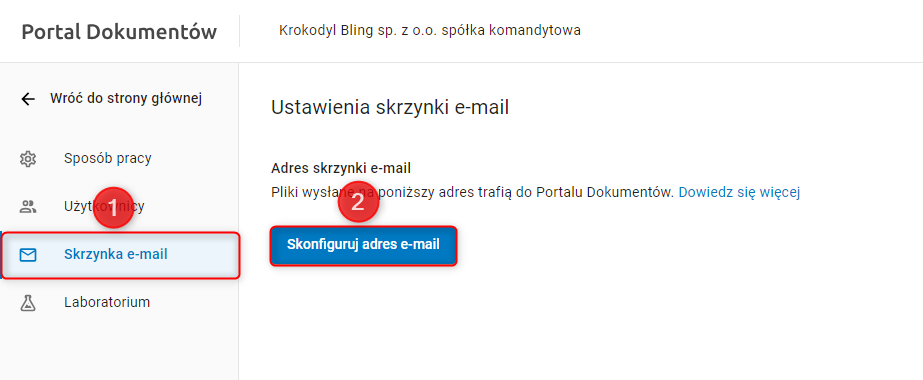Go back via Wróć do strony głównej
This screenshot has width=923, height=380.
pyautogui.click(x=126, y=99)
